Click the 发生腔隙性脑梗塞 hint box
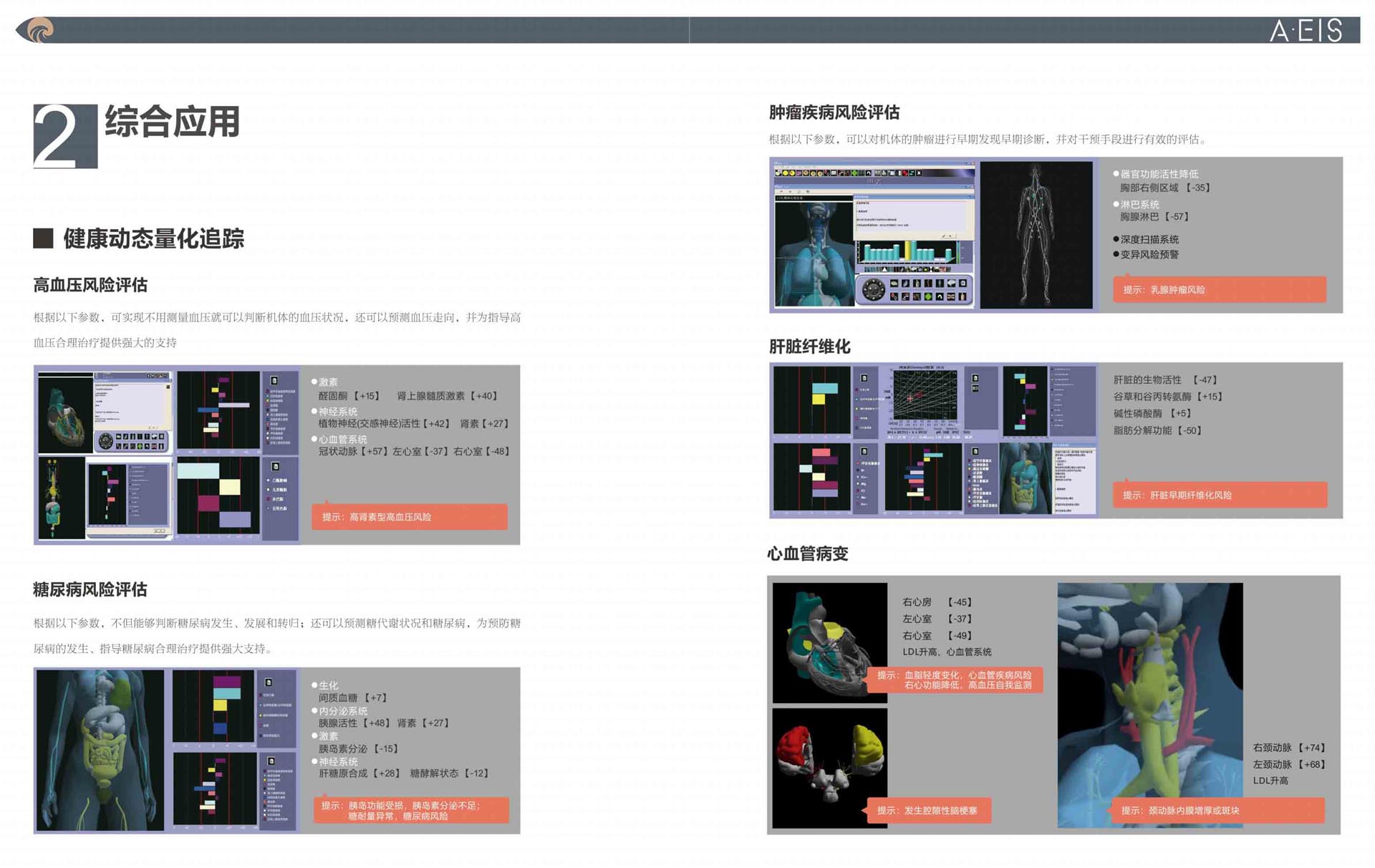Screen dimensions: 1375x868 pyautogui.click(x=928, y=810)
